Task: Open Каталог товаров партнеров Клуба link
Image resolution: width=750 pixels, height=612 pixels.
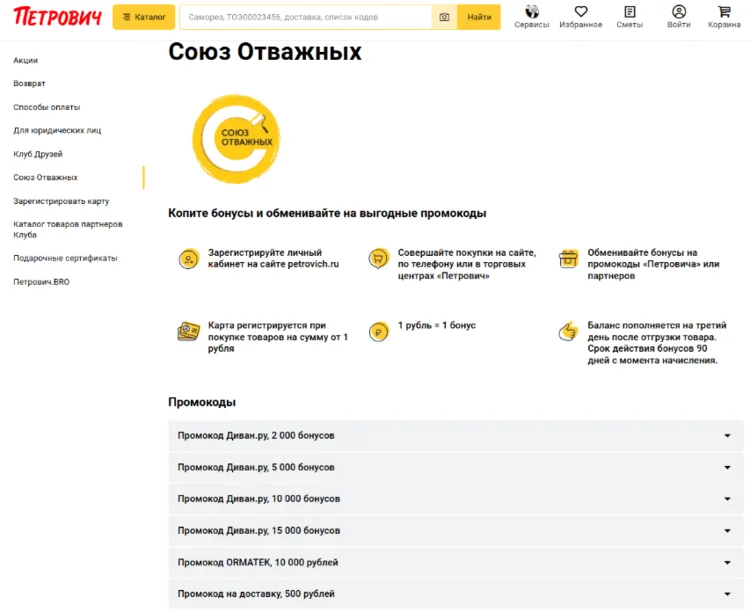Action: coord(68,229)
